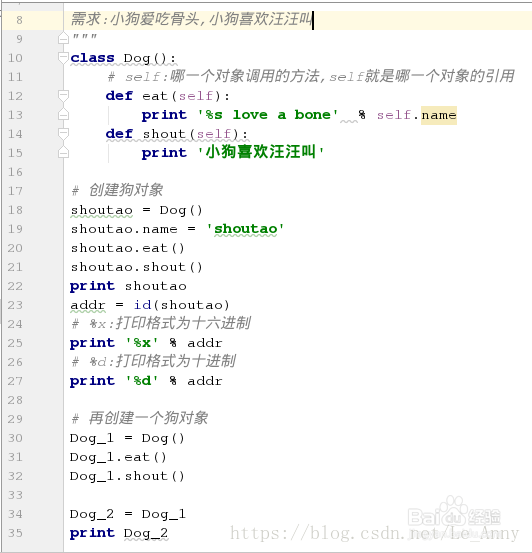Click the 'addr' variable on line 23
The height and width of the screenshot is (553, 532).
coord(88,305)
